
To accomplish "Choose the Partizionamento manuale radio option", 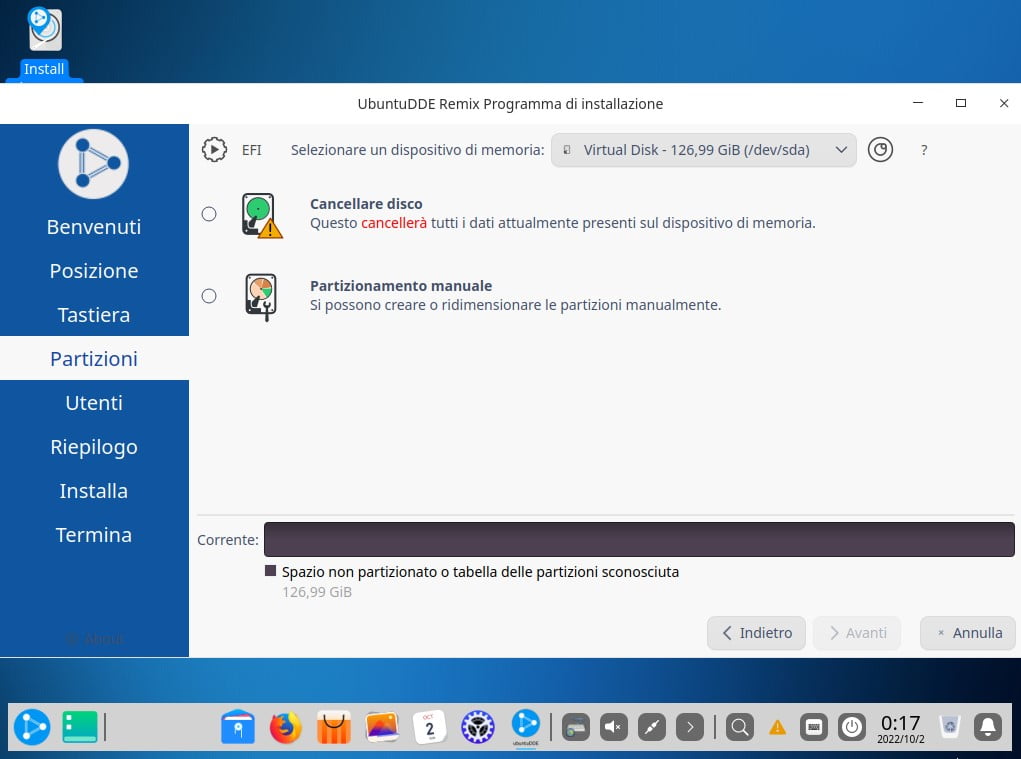I will tap(209, 296).
